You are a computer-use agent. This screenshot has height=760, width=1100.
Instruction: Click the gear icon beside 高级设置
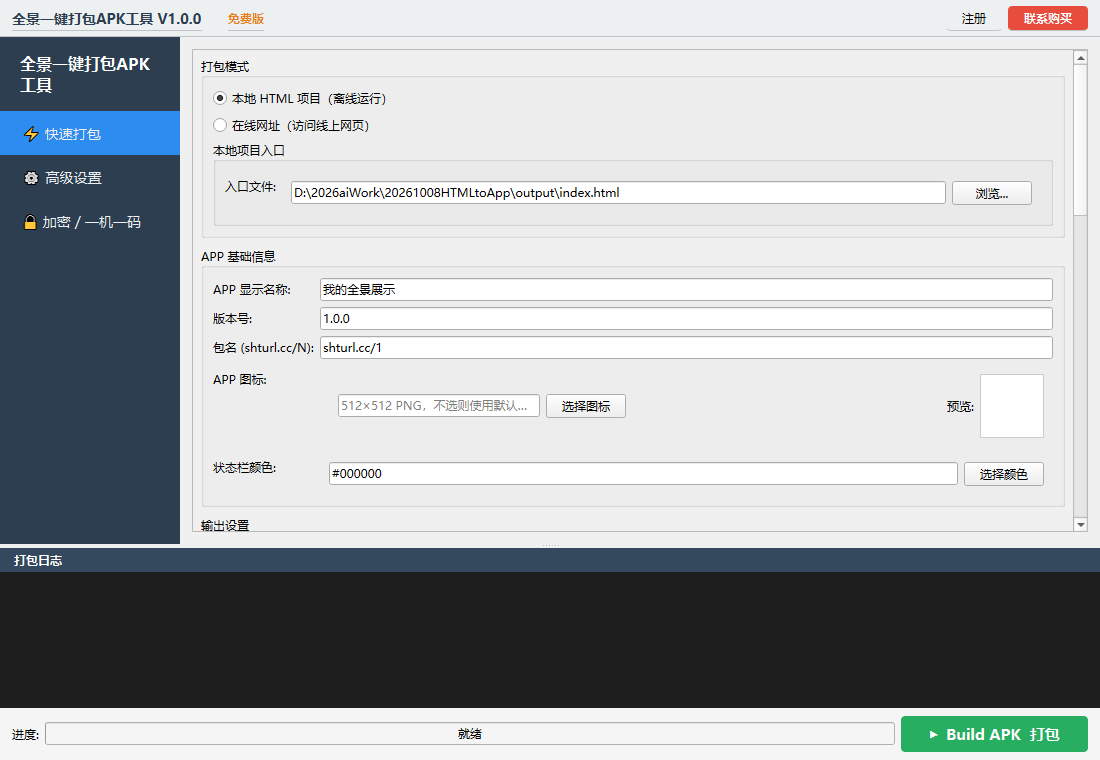coord(31,178)
